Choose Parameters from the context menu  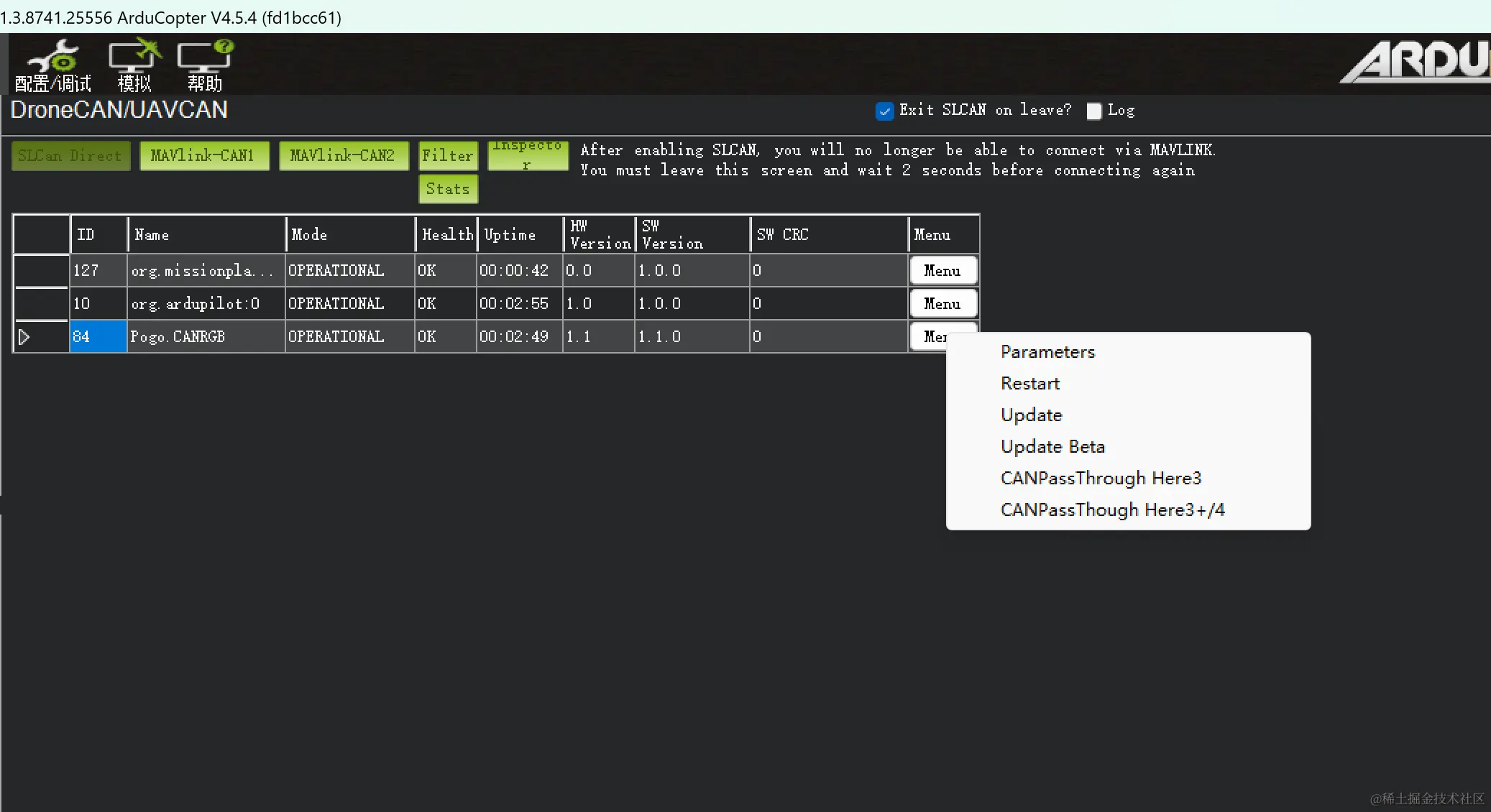pos(1047,352)
